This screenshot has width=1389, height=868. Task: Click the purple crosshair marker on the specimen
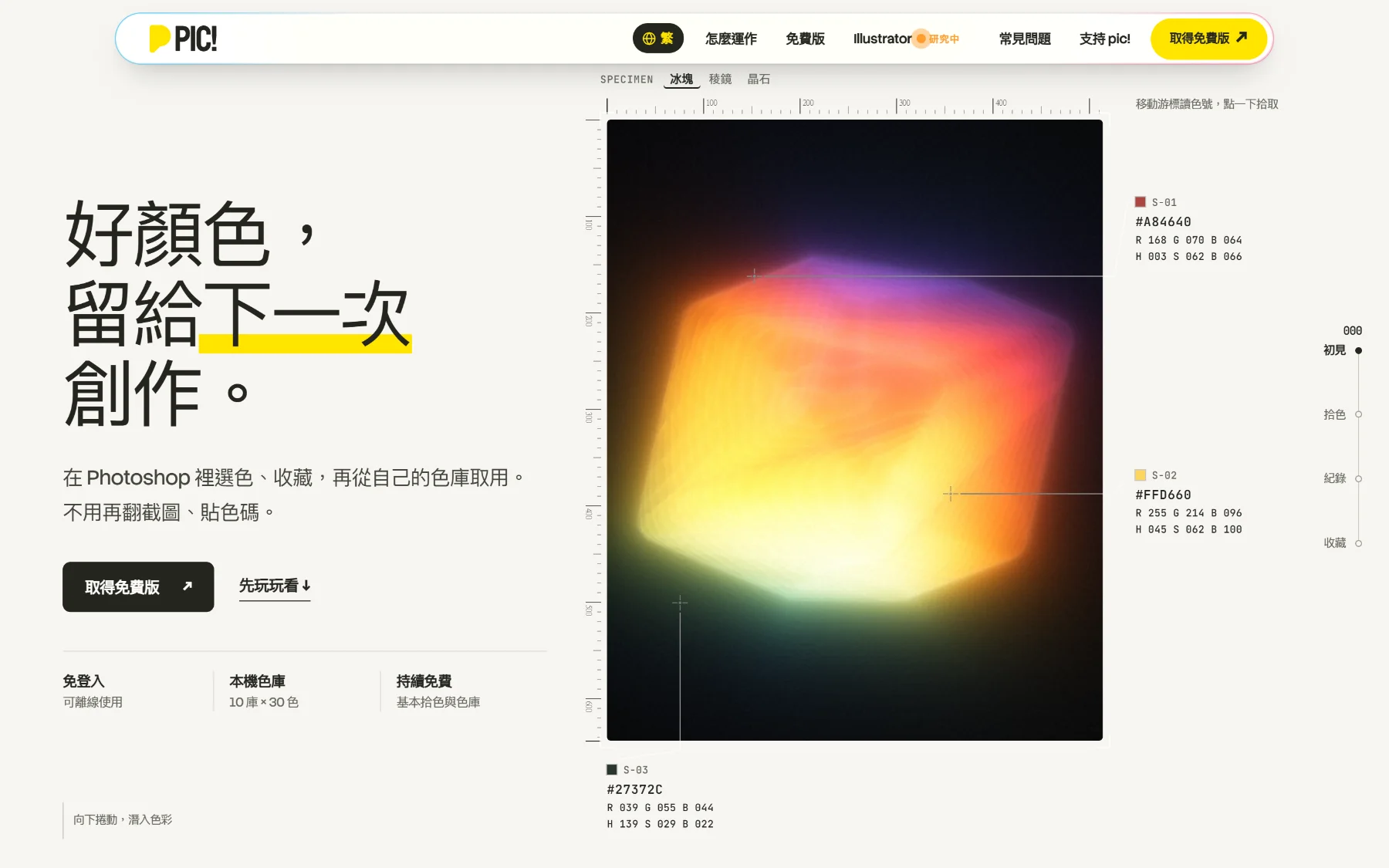(x=754, y=275)
